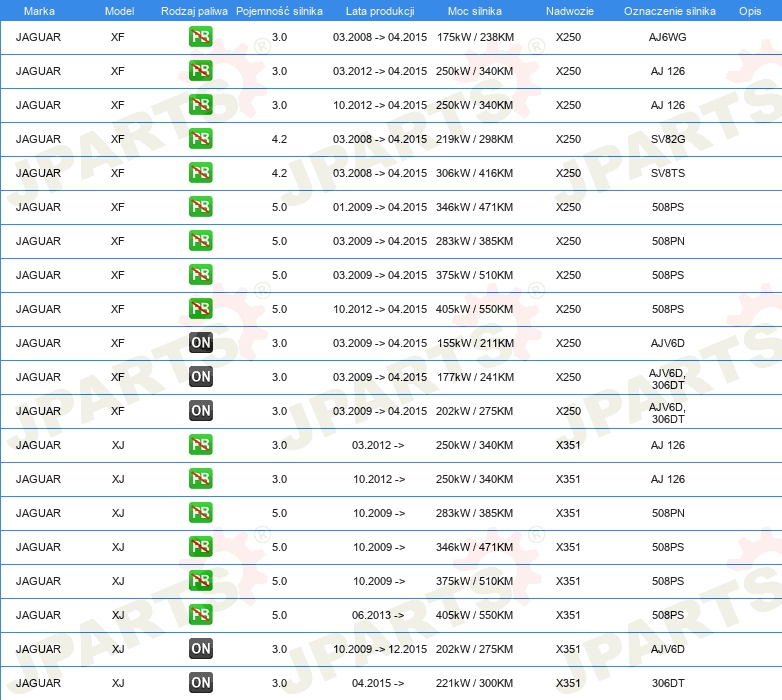Click petrol icon for XF 283kW / 385KM
The width and height of the screenshot is (782, 700).
tap(200, 240)
